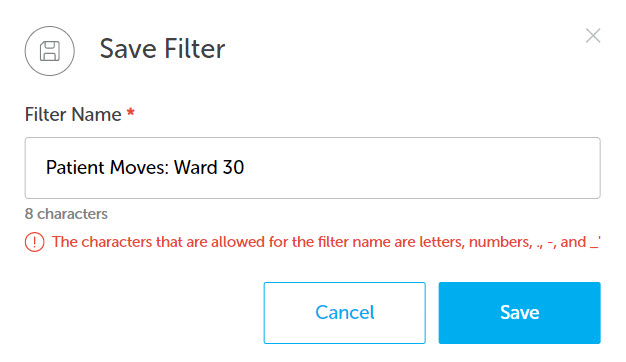The height and width of the screenshot is (362, 626).
Task: Place cursor on "Moves:" in filter name
Action: pos(139,167)
